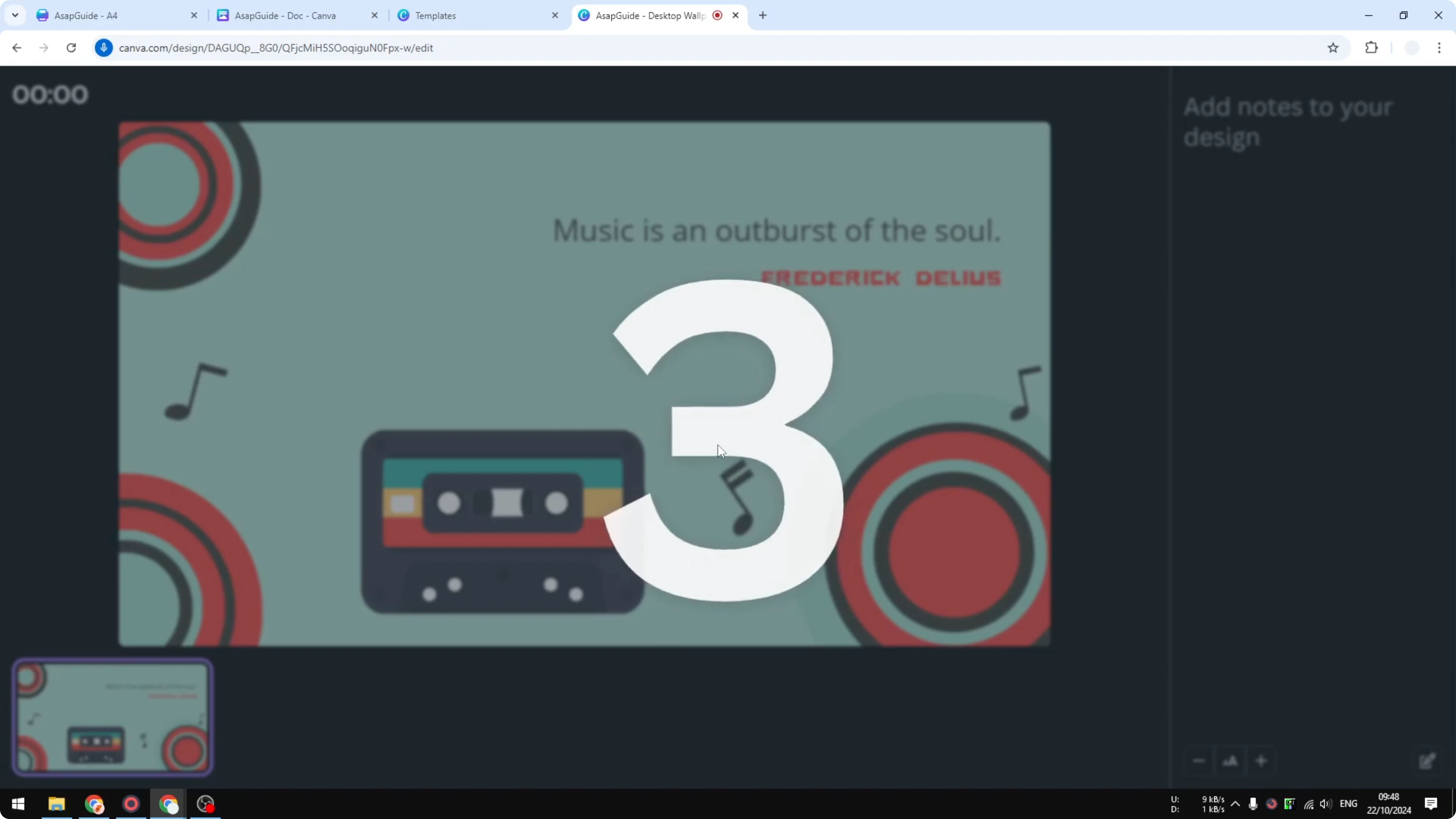Click the browser back button
Image resolution: width=1456 pixels, height=819 pixels.
pos(17,48)
